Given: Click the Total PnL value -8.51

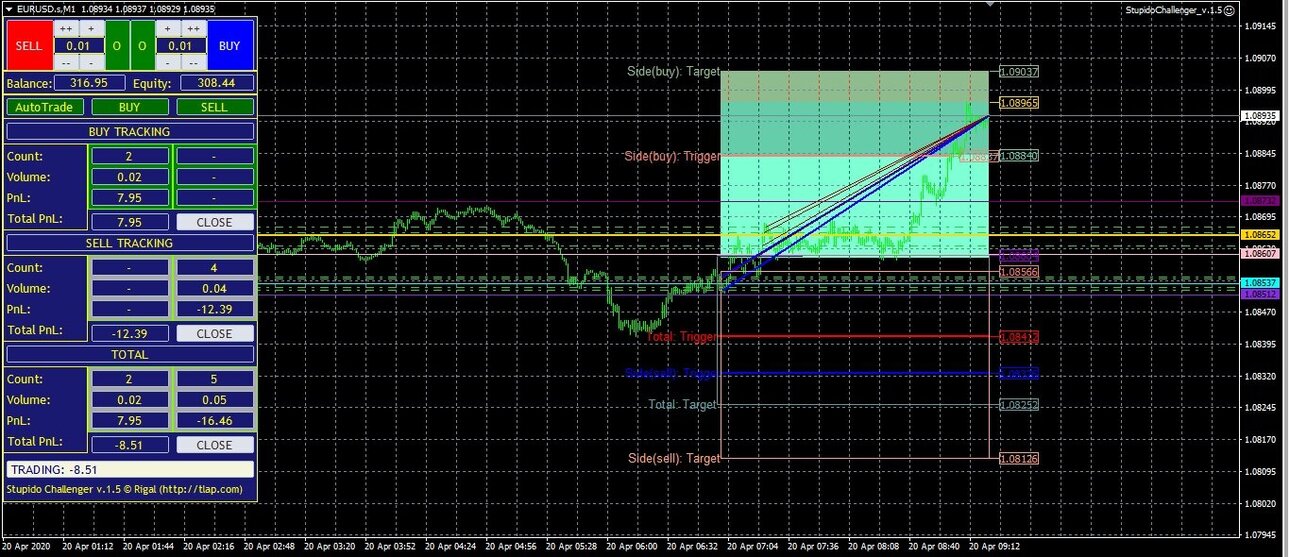Looking at the screenshot, I should (x=129, y=445).
